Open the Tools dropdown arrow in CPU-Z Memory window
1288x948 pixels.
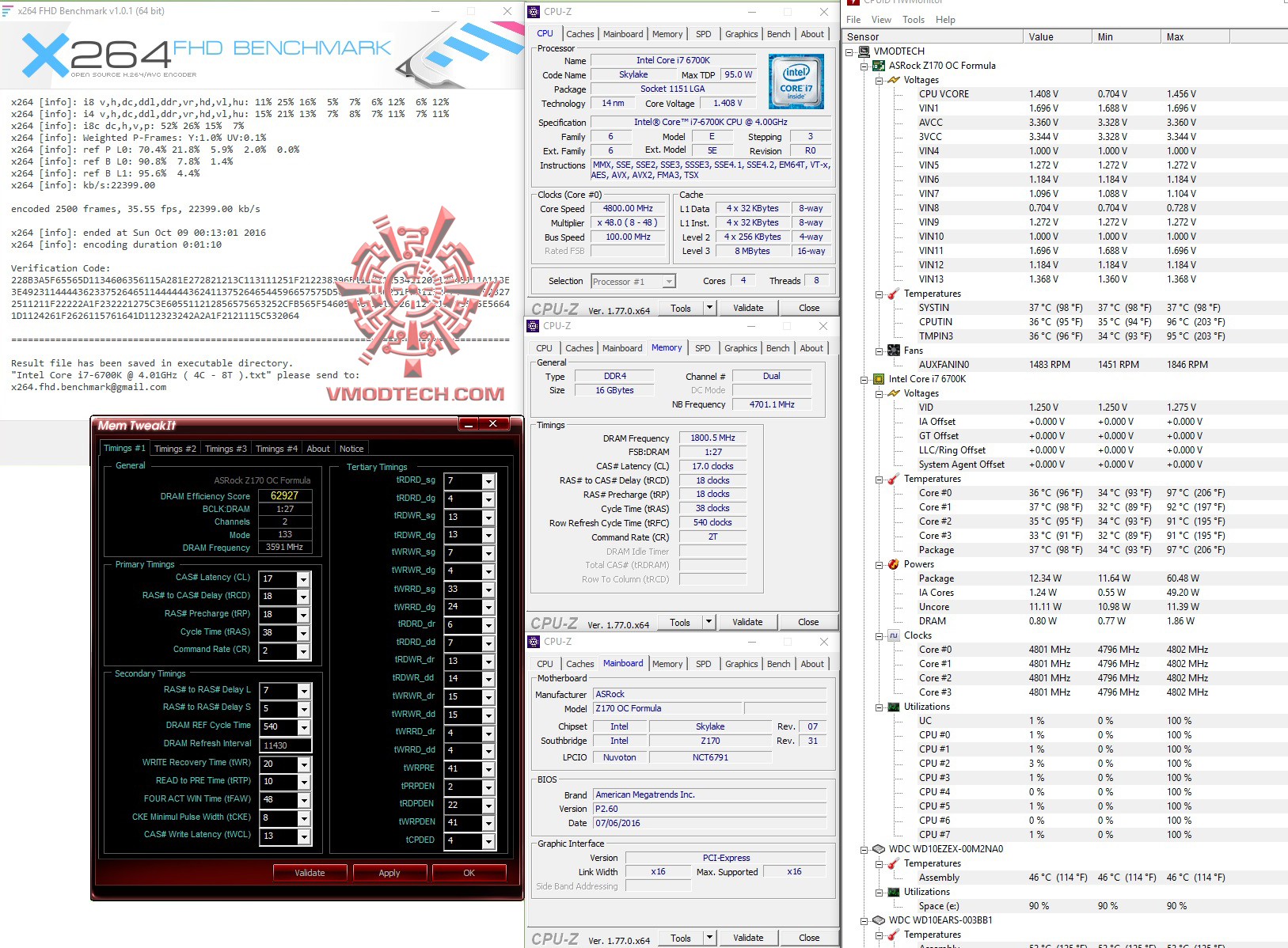pos(708,622)
